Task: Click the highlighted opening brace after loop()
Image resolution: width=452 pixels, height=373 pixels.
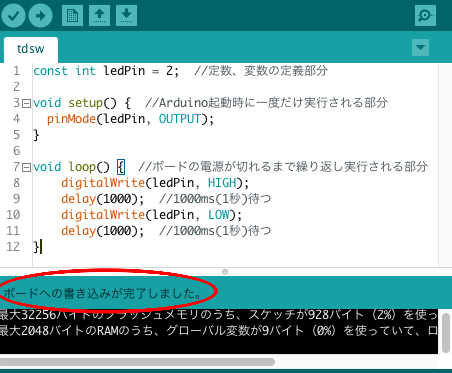Action: [x=121, y=167]
